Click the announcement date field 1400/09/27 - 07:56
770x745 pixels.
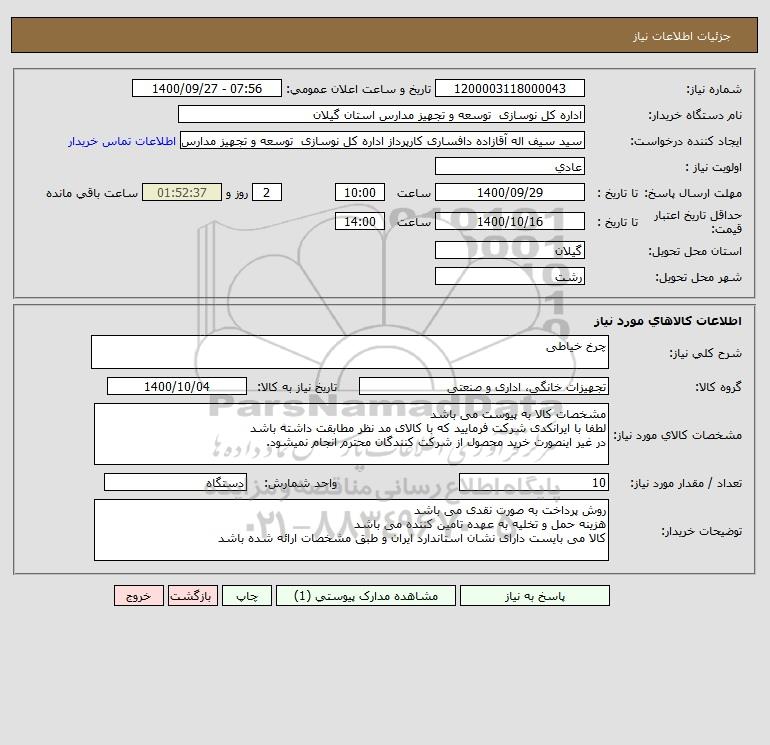[207, 88]
